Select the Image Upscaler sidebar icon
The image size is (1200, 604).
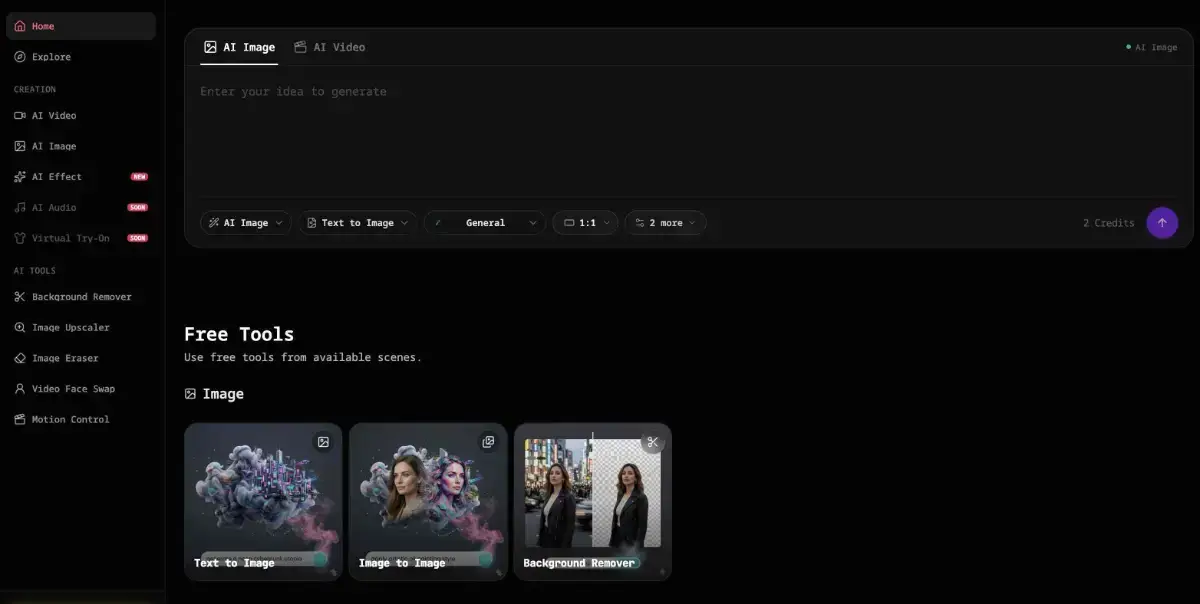[20, 327]
